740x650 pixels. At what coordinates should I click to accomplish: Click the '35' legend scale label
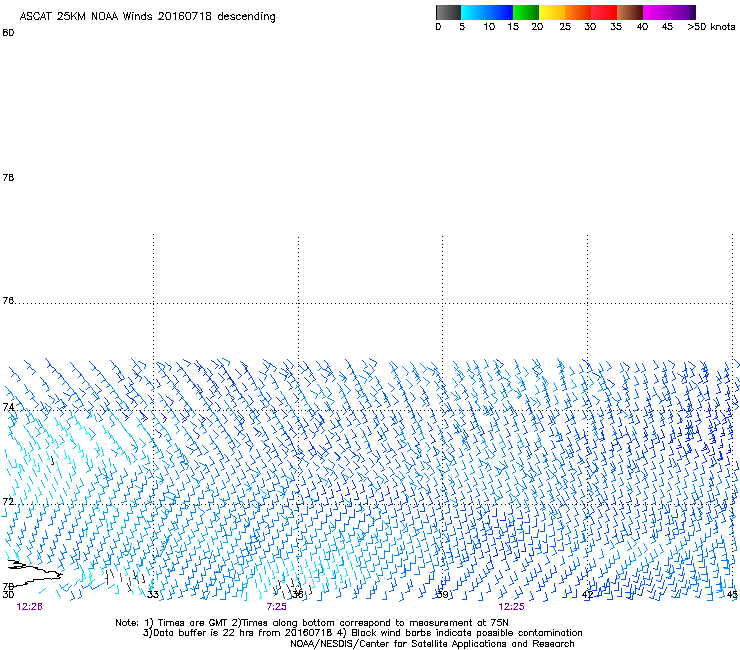[x=616, y=27]
